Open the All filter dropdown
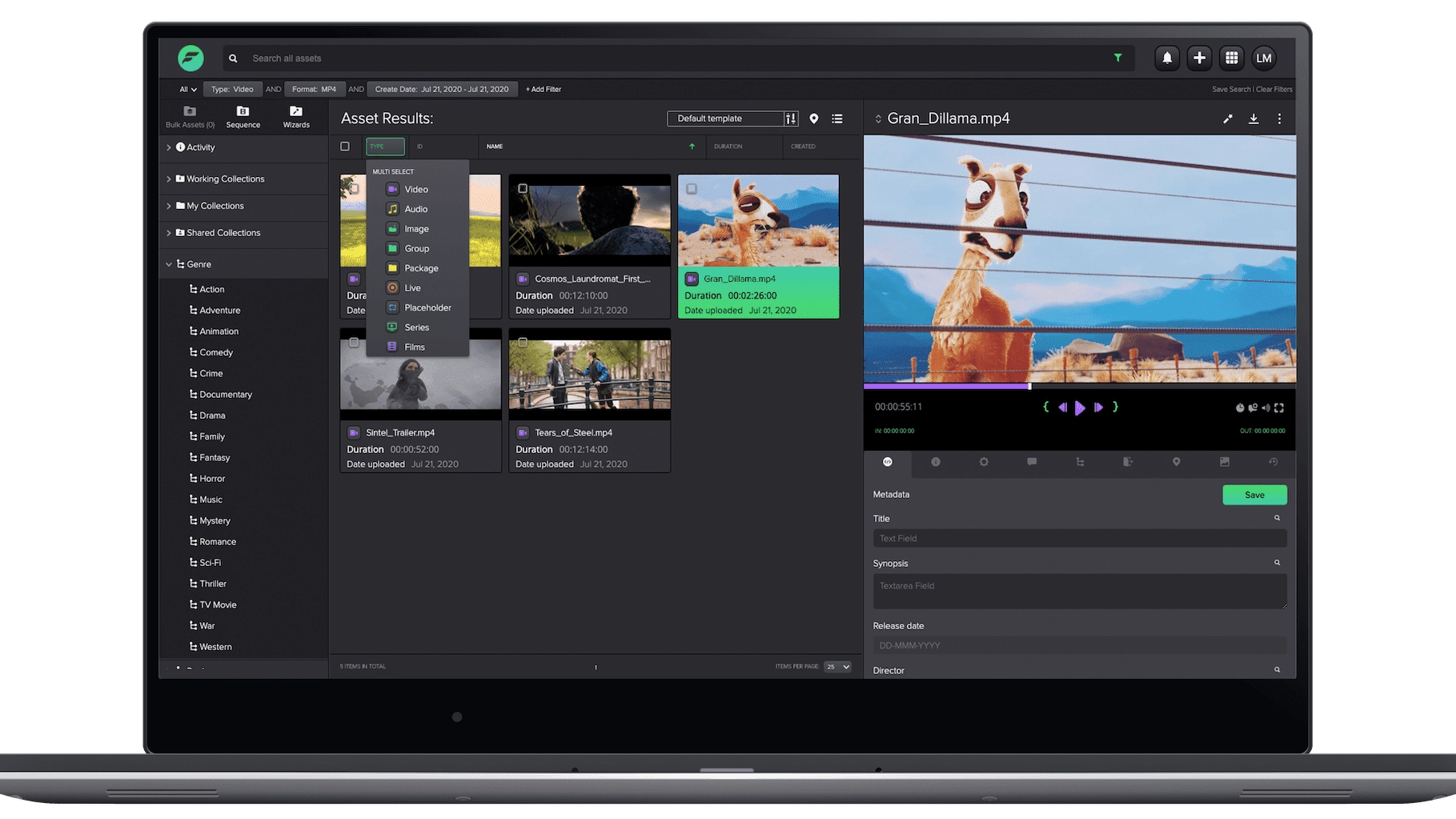Image resolution: width=1456 pixels, height=819 pixels. [188, 90]
